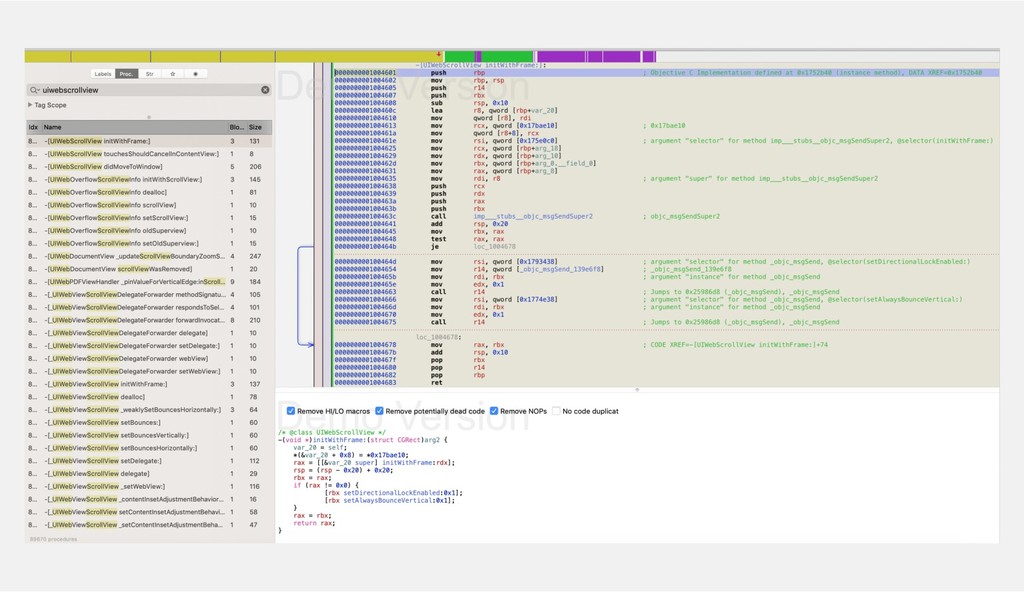Toggle Remove HI/LO macros checkbox
Screen dimensions: 1024x592
click(x=291, y=411)
